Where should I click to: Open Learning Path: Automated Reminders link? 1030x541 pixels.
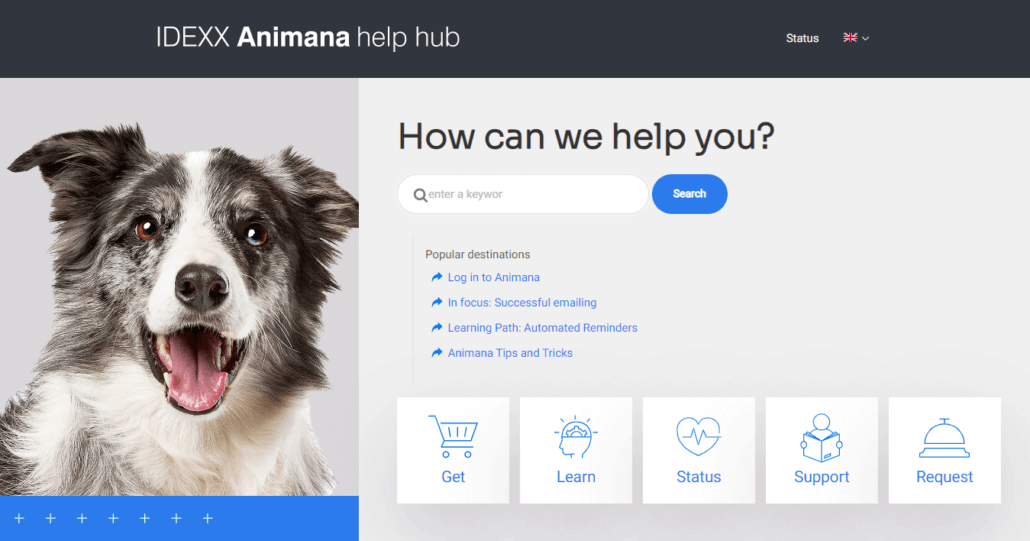point(542,328)
